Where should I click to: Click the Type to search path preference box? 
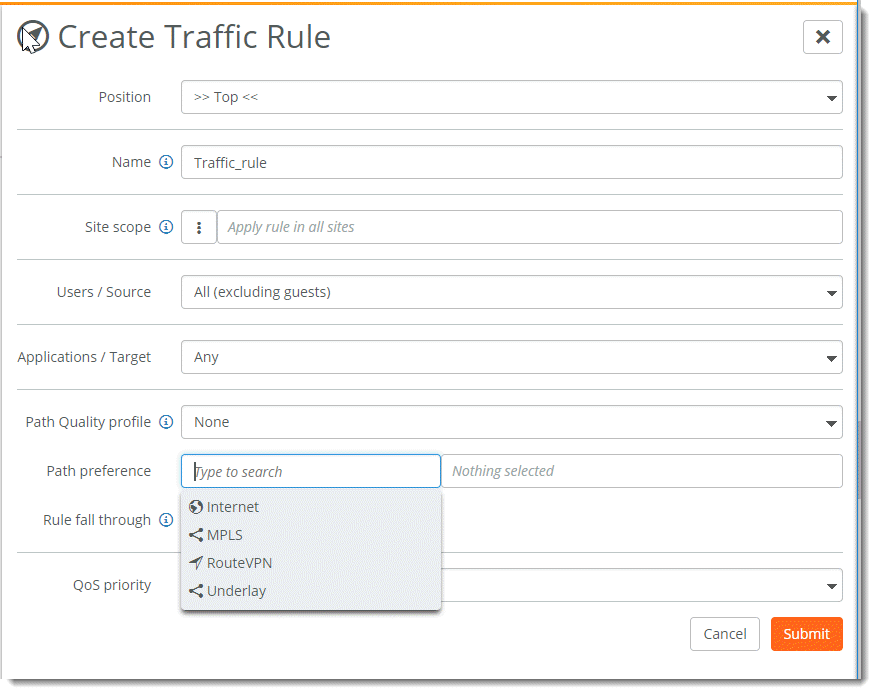pos(310,470)
